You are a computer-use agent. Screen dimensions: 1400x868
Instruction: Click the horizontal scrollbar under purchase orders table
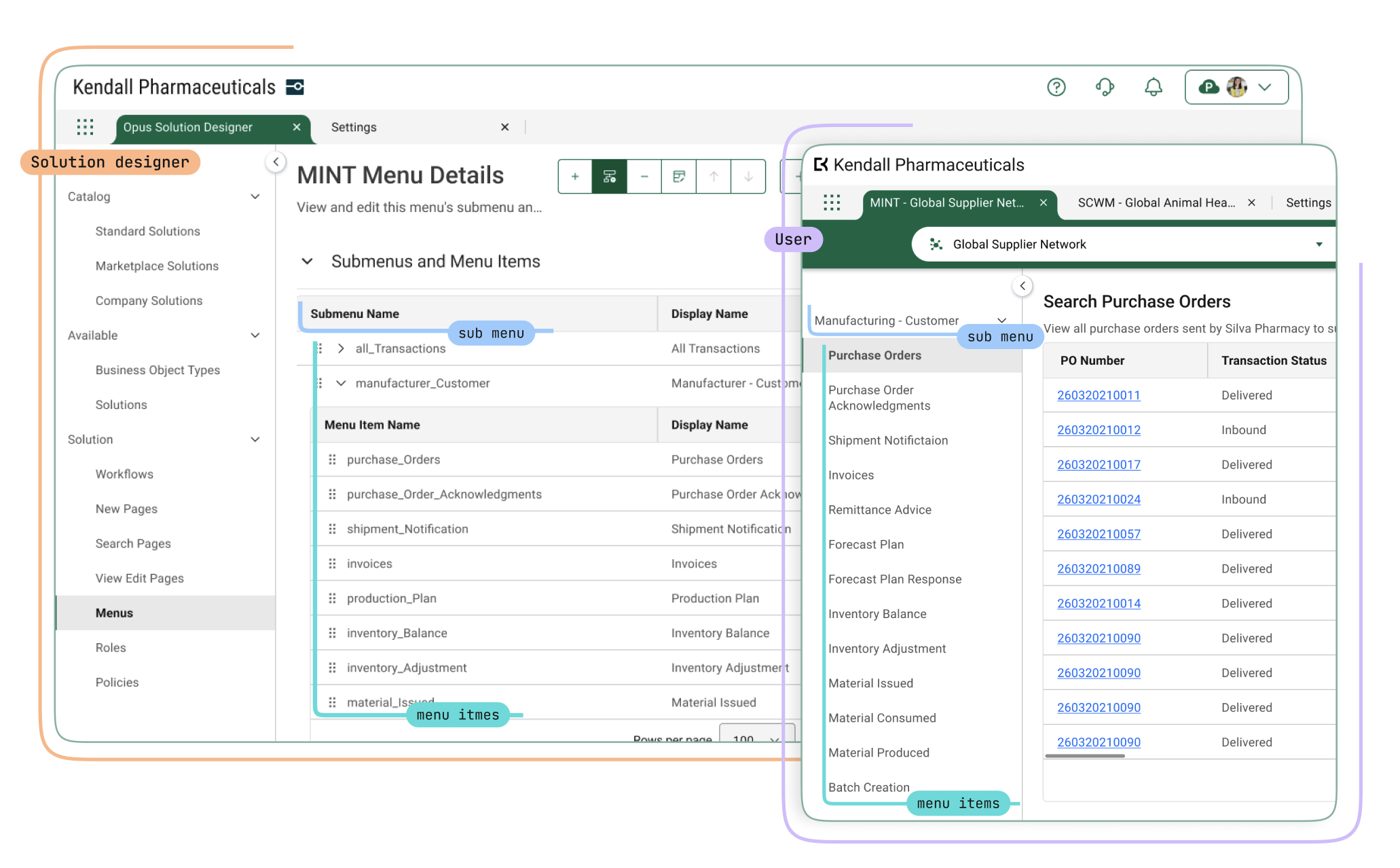1084,755
